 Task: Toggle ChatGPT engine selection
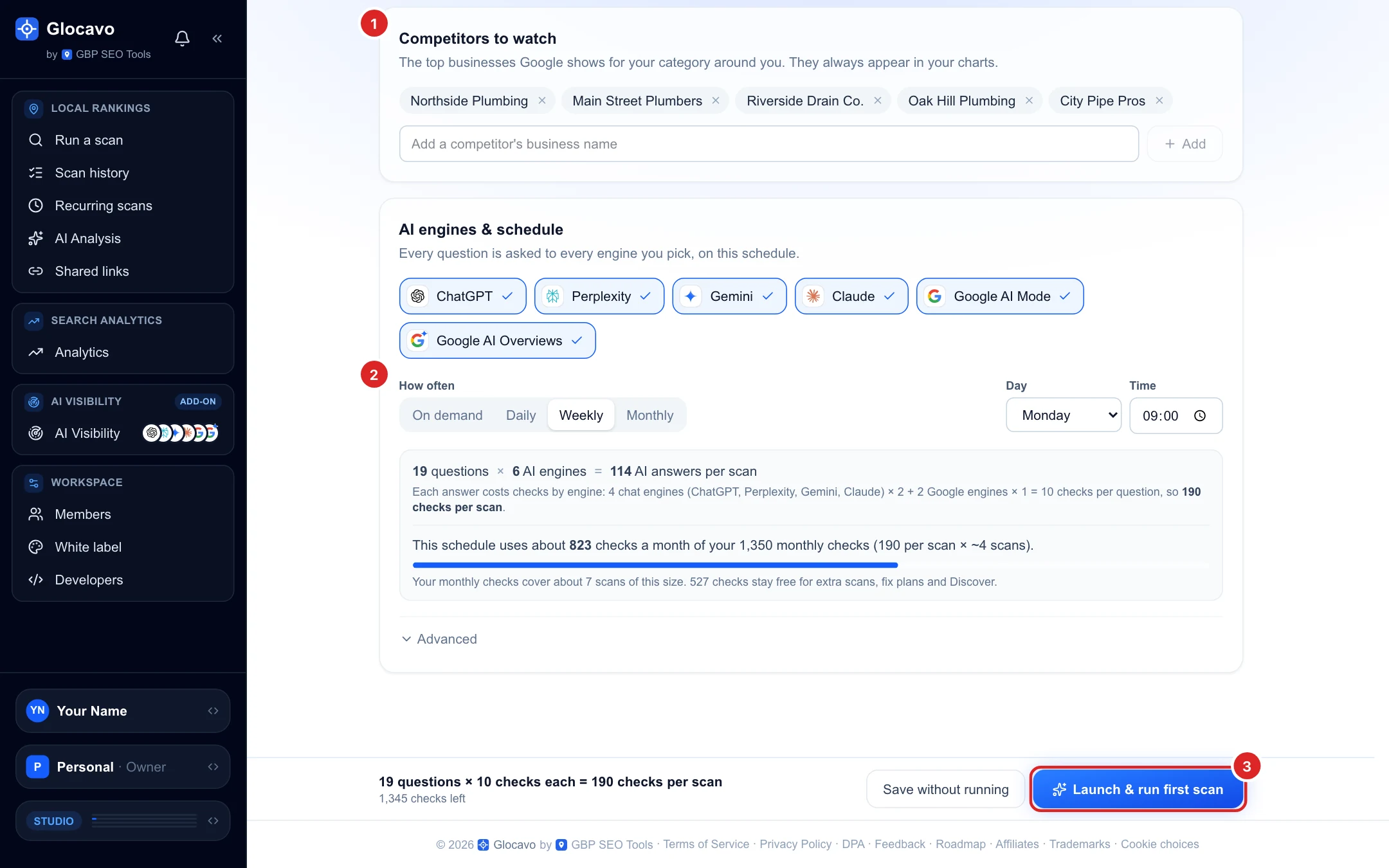click(x=462, y=296)
